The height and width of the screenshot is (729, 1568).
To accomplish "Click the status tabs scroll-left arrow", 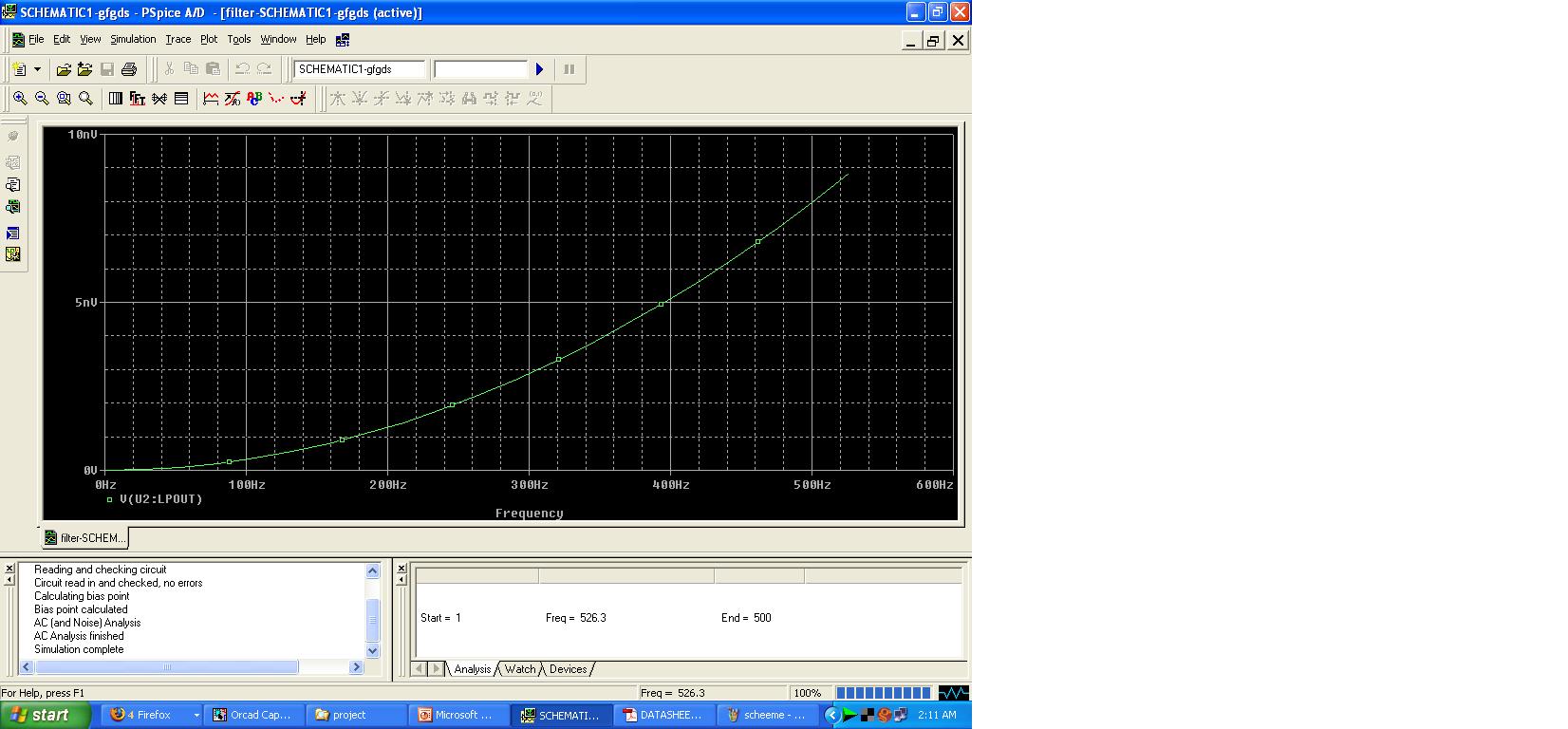I will (x=420, y=669).
